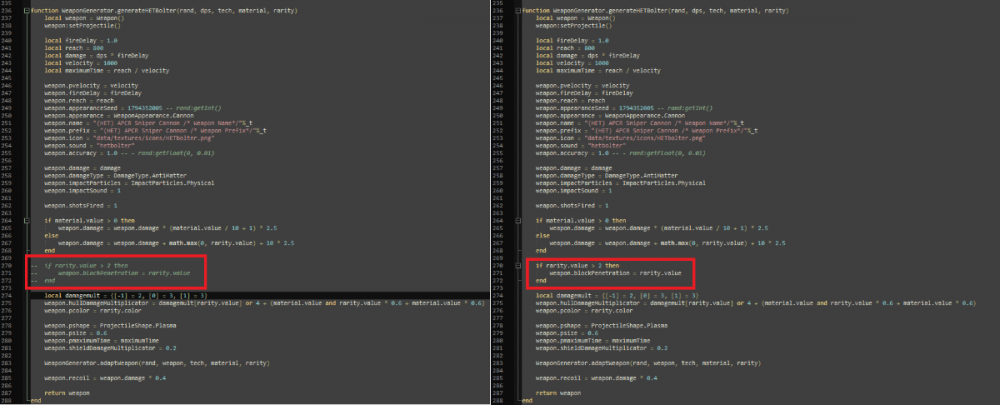Click line number 236 in the left gutter
This screenshot has width=1000, height=405.
pos(6,11)
